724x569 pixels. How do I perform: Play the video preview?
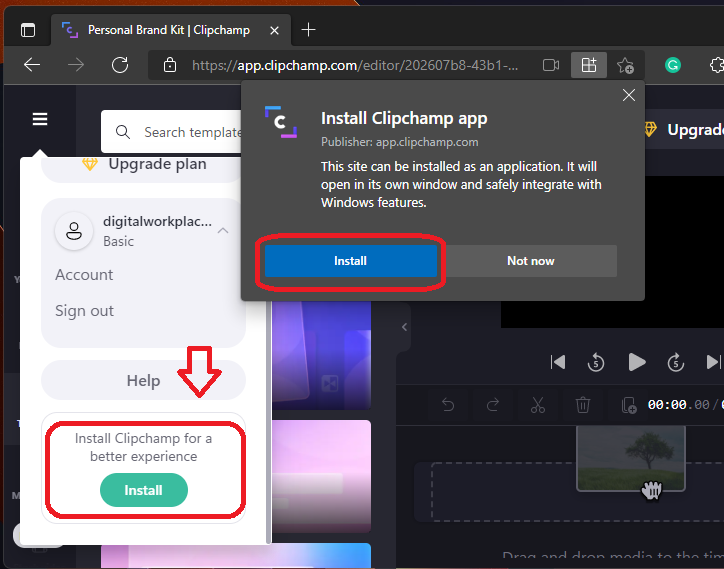637,362
